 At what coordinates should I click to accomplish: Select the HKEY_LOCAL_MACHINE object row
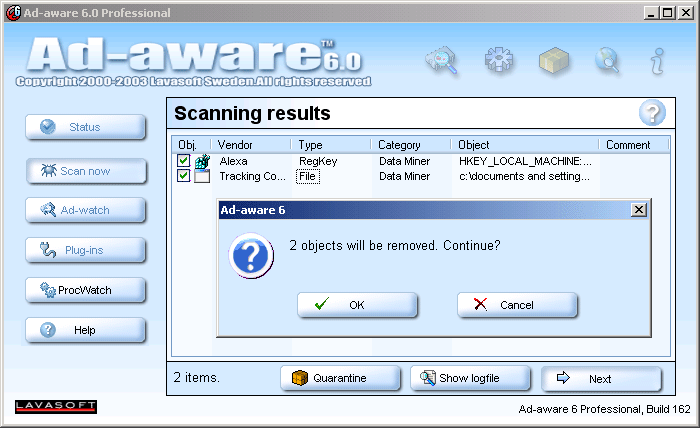click(525, 160)
